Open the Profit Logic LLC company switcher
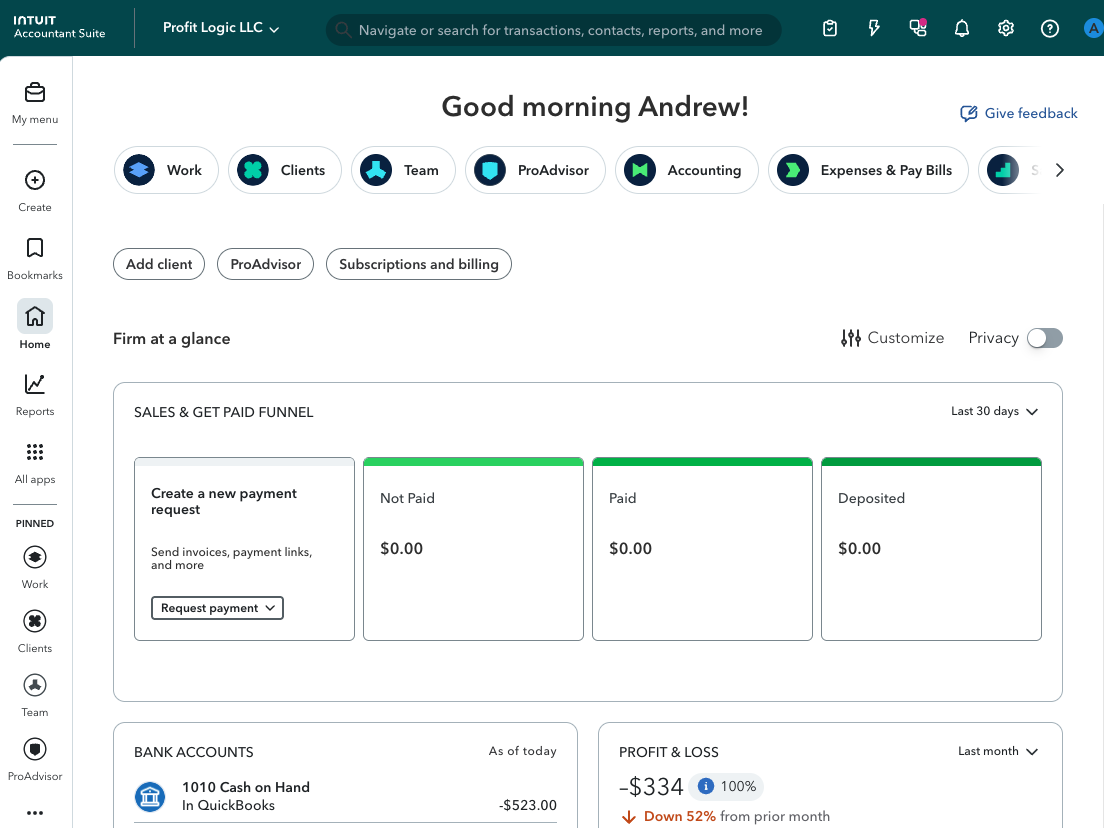 (x=220, y=28)
